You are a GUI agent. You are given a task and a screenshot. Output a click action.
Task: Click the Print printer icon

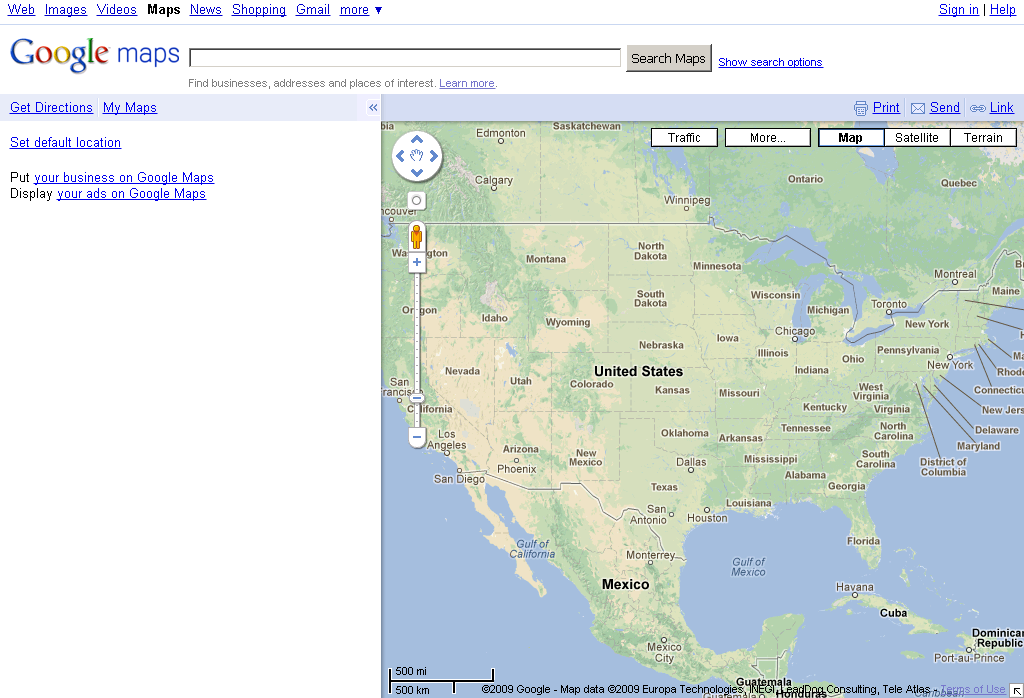tap(860, 107)
